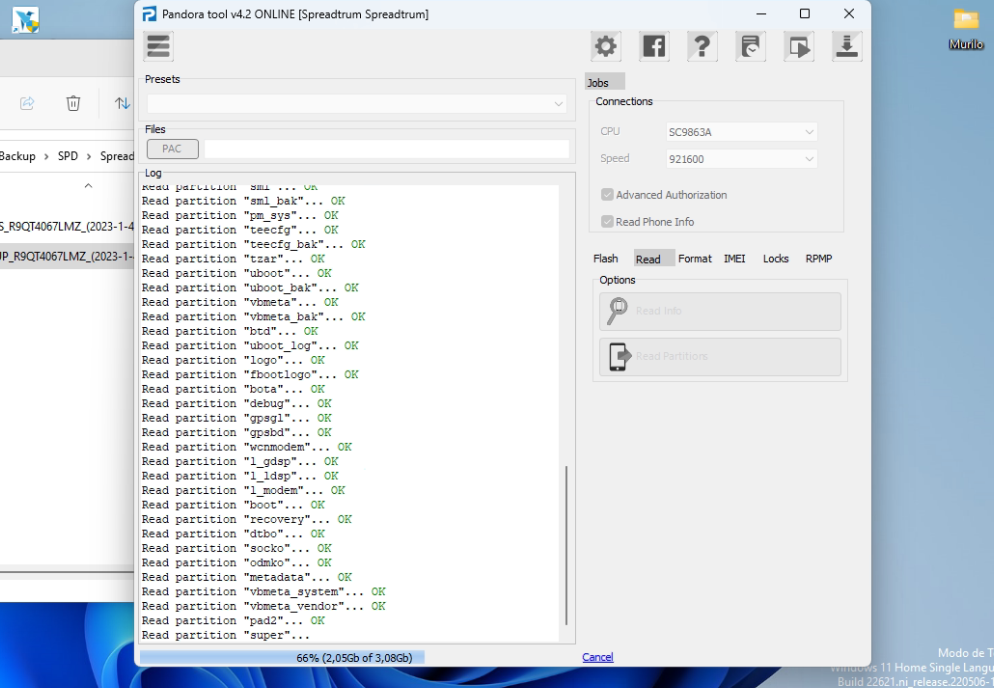Viewport: 994px width, 688px height.
Task: Click the log line Read partition "vbmeta_system"
Action: click(x=264, y=592)
